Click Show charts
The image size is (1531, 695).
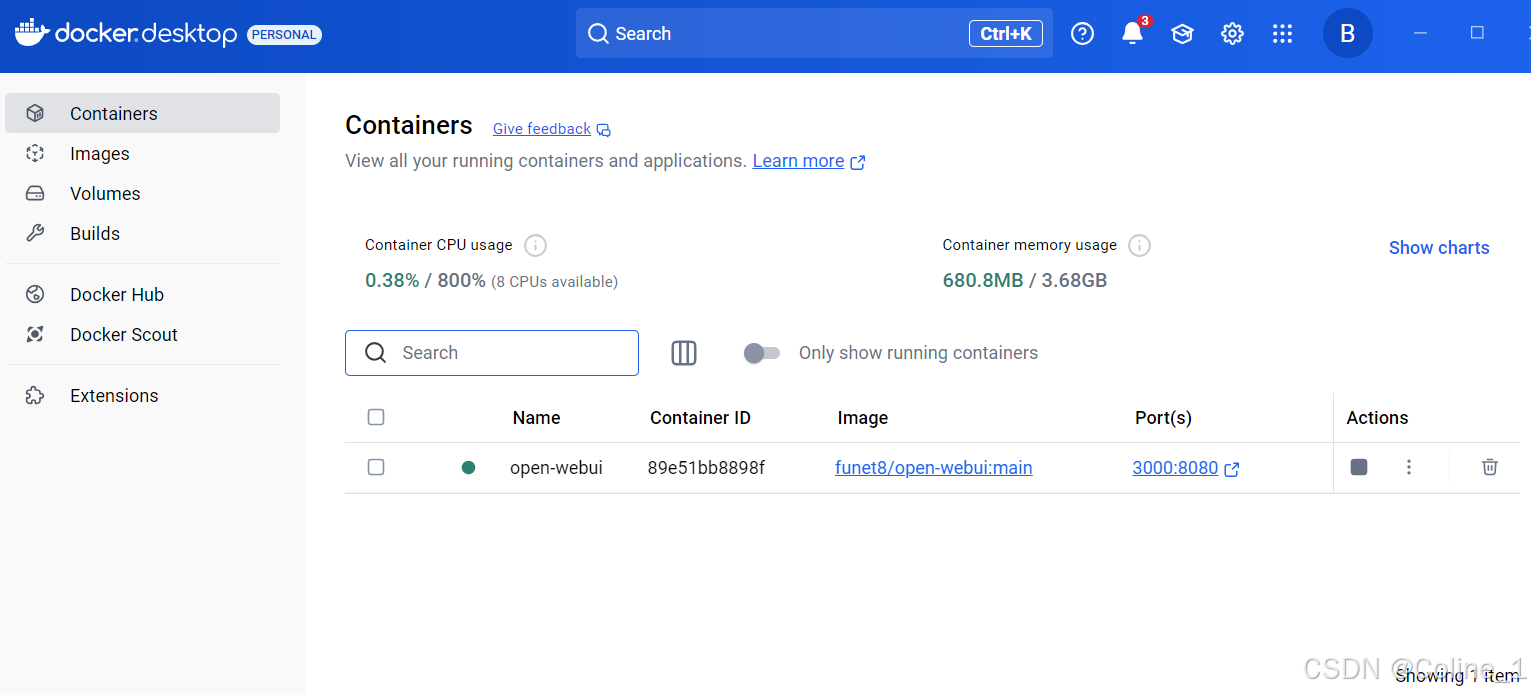(x=1439, y=248)
